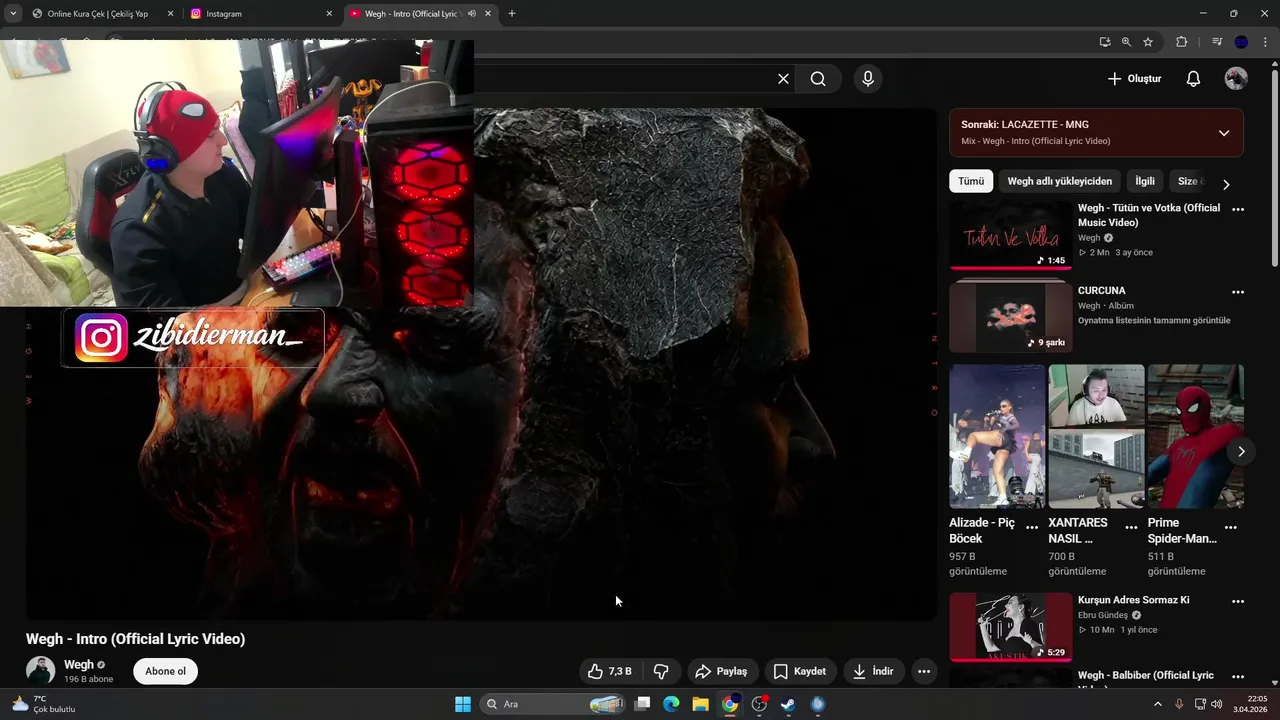This screenshot has height=720, width=1280.
Task: Click the install app icon in address bar
Action: [x=1104, y=42]
